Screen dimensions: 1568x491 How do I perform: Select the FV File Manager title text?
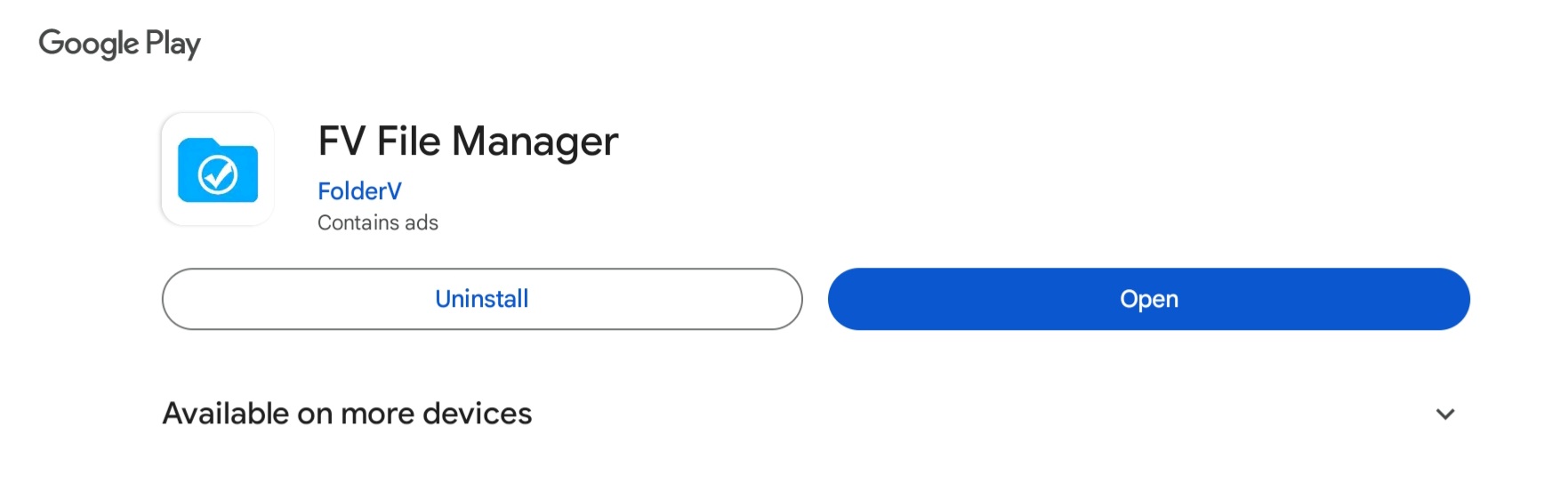(468, 141)
